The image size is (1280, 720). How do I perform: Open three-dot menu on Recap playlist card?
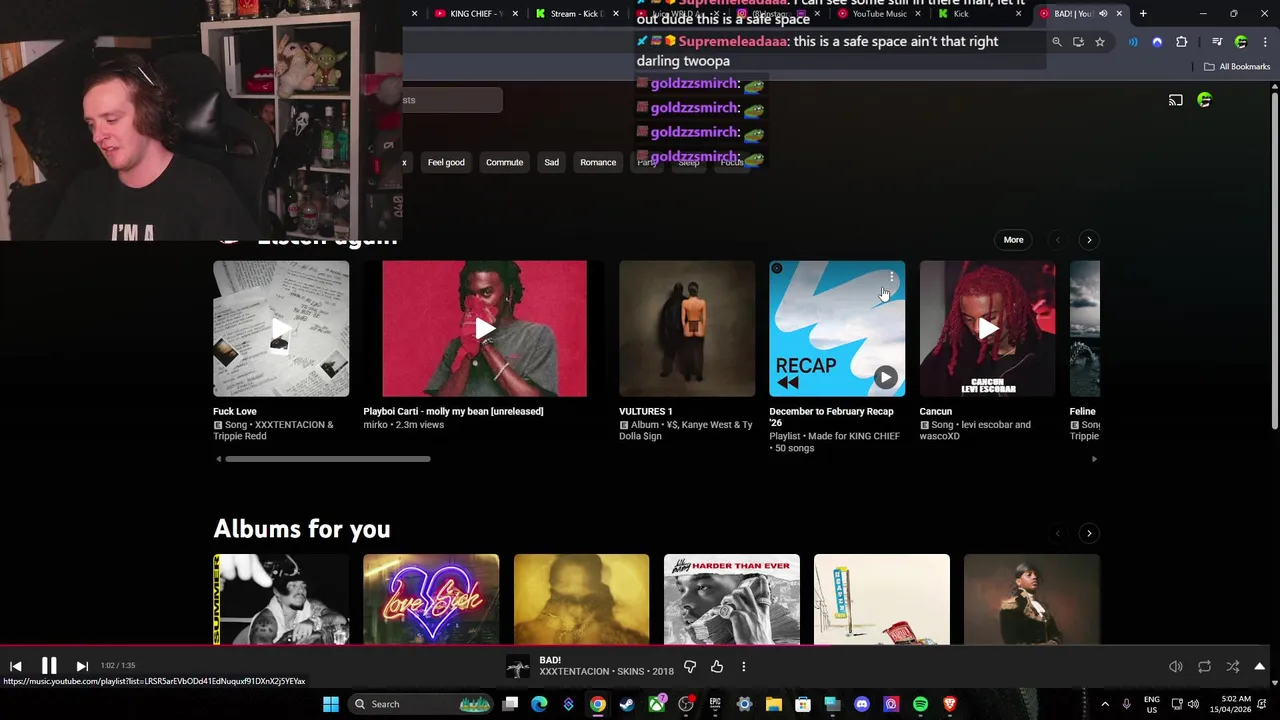(891, 277)
